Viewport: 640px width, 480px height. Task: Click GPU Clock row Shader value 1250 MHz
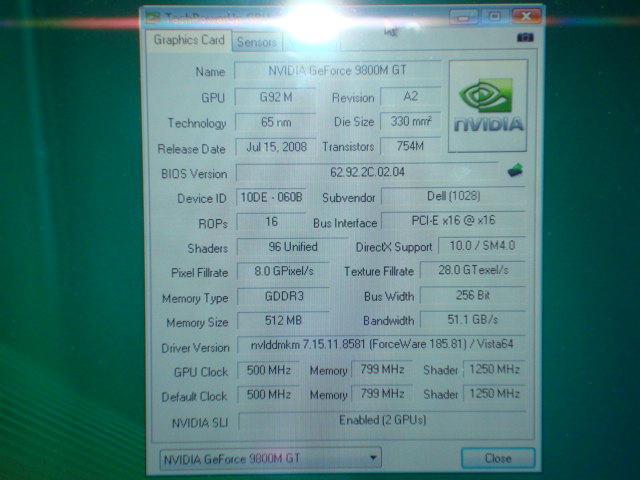(x=494, y=369)
